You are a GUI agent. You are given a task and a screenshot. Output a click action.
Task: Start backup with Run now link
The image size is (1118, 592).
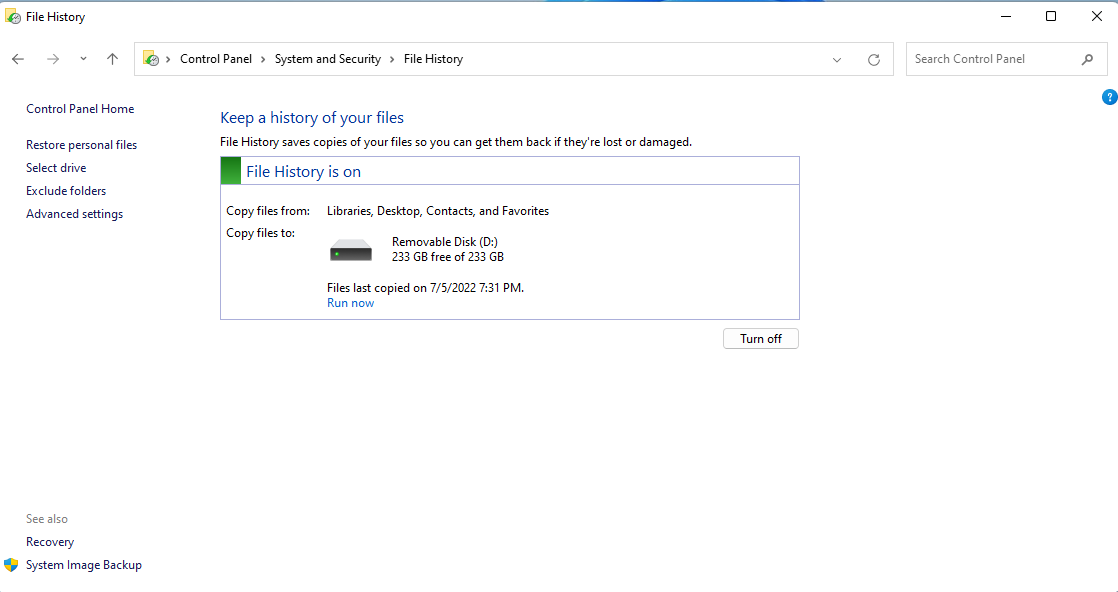[350, 303]
